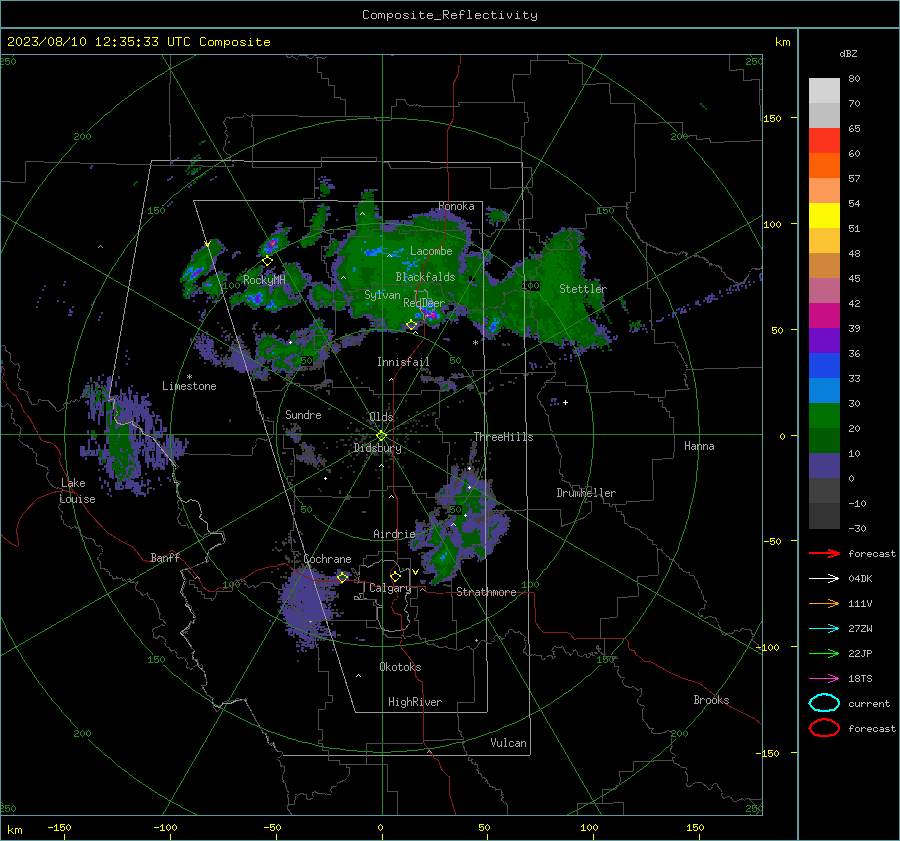Click the Drumheller city label
The width and height of the screenshot is (900, 841).
pyautogui.click(x=586, y=493)
